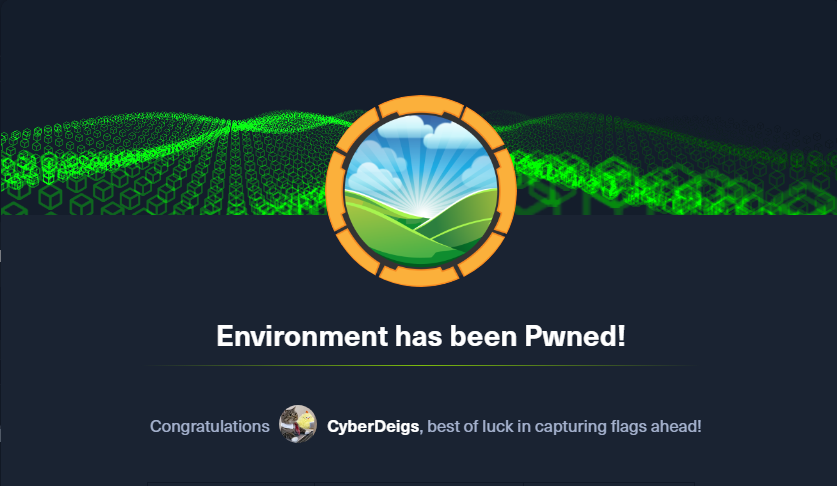
Task: Open the CyberDeigs username link
Action: pos(373,427)
